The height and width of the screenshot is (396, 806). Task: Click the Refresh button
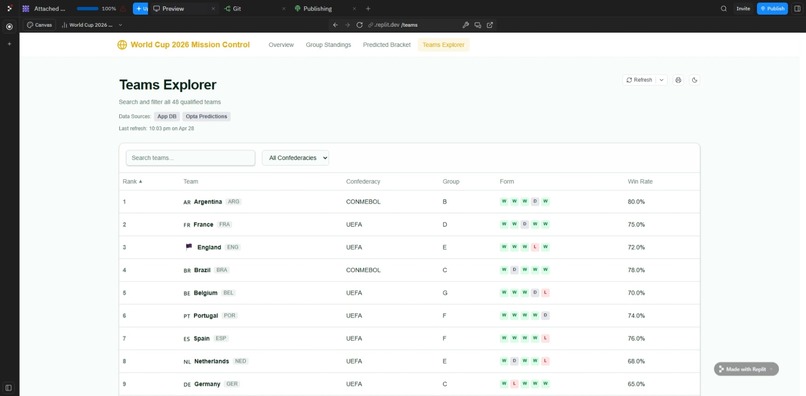click(x=639, y=80)
